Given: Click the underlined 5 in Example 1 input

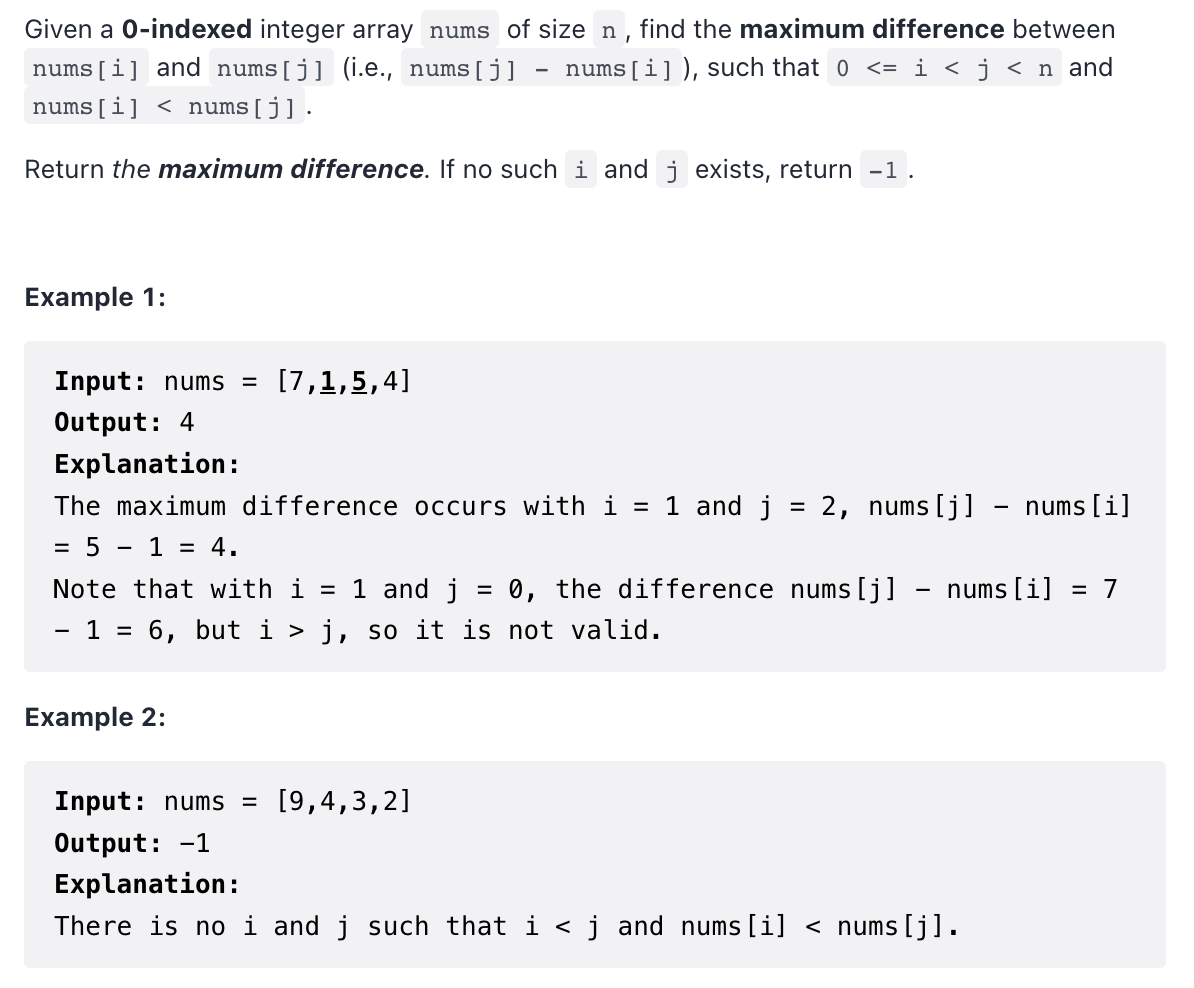Looking at the screenshot, I should [359, 380].
